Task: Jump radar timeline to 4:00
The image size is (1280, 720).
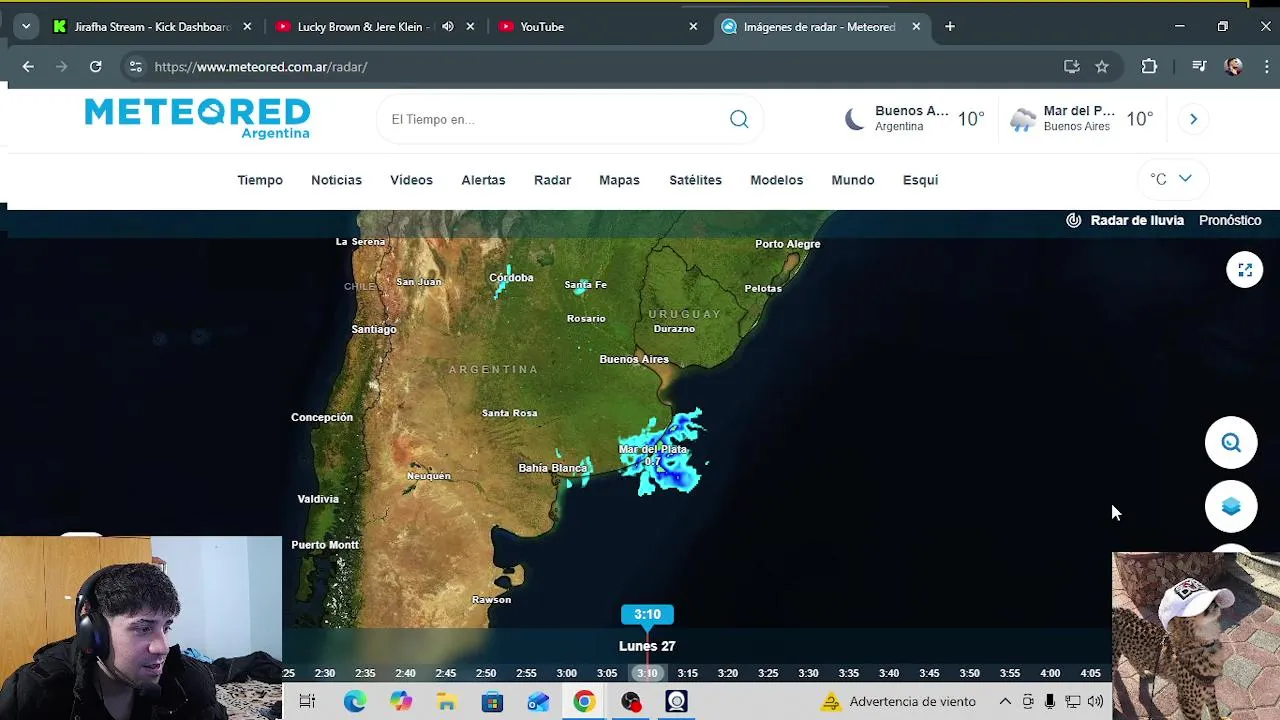Action: (x=1050, y=673)
